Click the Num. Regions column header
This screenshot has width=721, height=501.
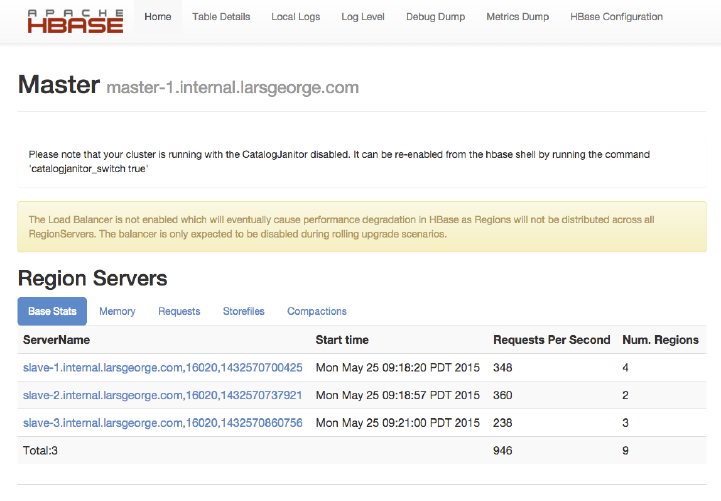tap(660, 340)
